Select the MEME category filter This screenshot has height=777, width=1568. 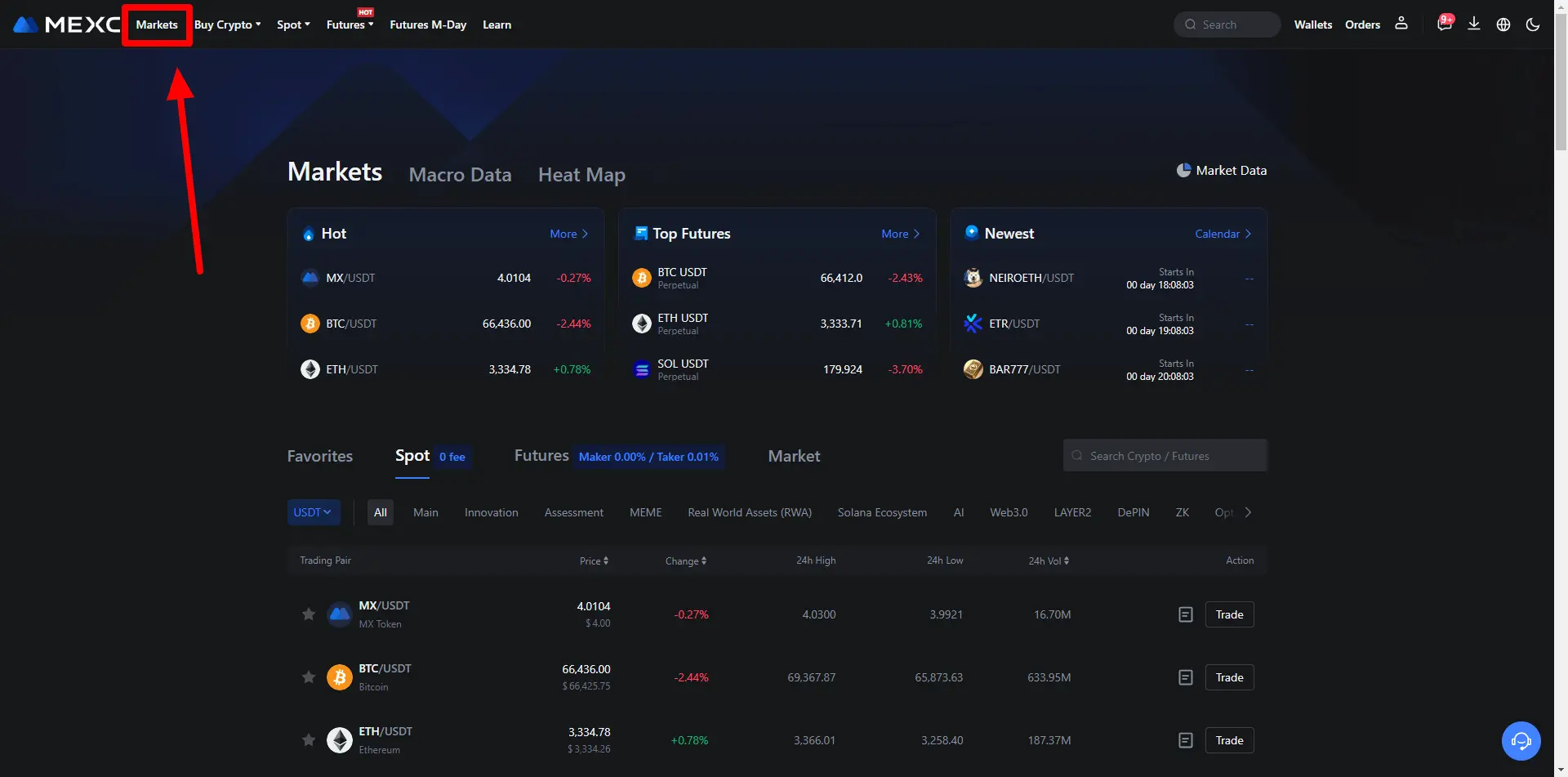coord(645,512)
